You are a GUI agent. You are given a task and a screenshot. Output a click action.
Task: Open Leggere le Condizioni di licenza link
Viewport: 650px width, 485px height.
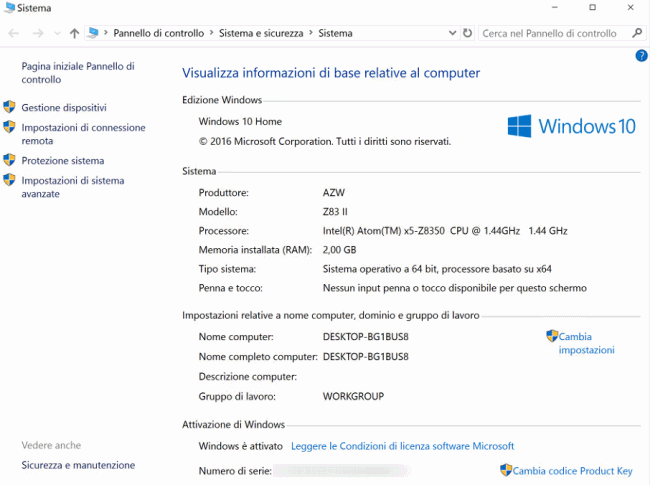[x=402, y=446]
